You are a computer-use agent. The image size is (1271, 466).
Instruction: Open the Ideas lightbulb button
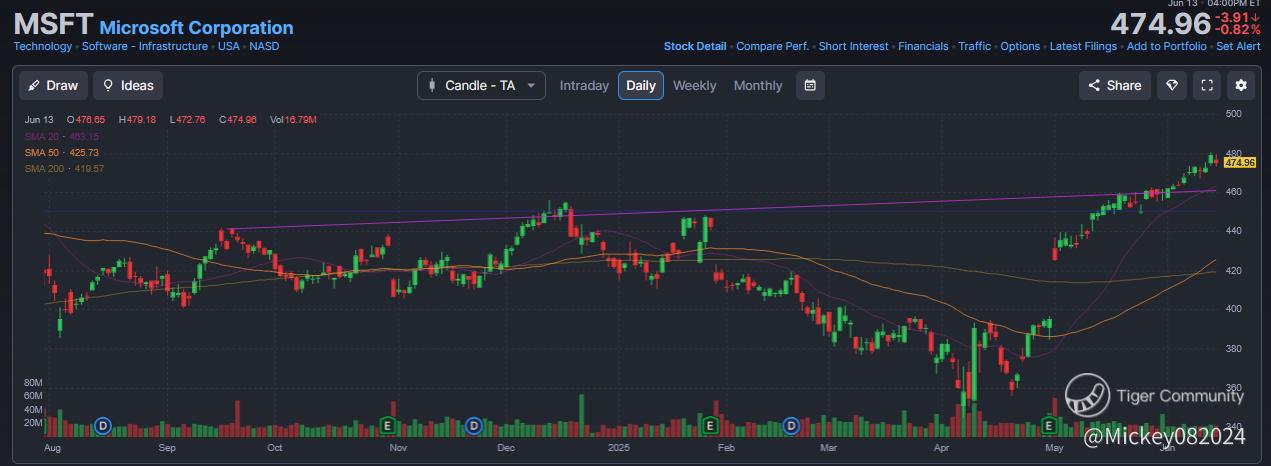128,85
